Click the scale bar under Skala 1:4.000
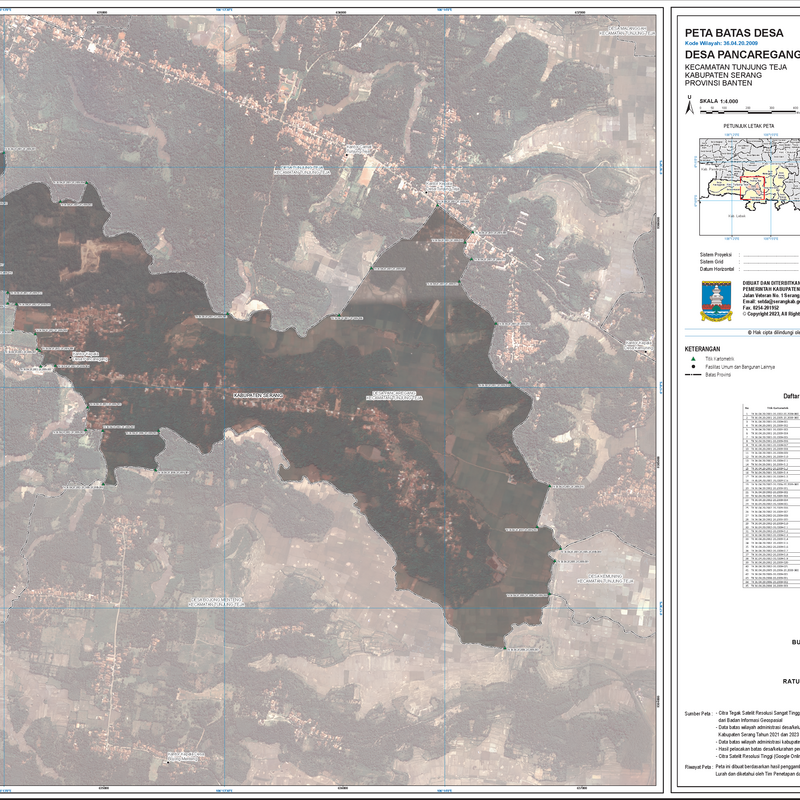Screen dimensions: 800x800 click(x=760, y=111)
